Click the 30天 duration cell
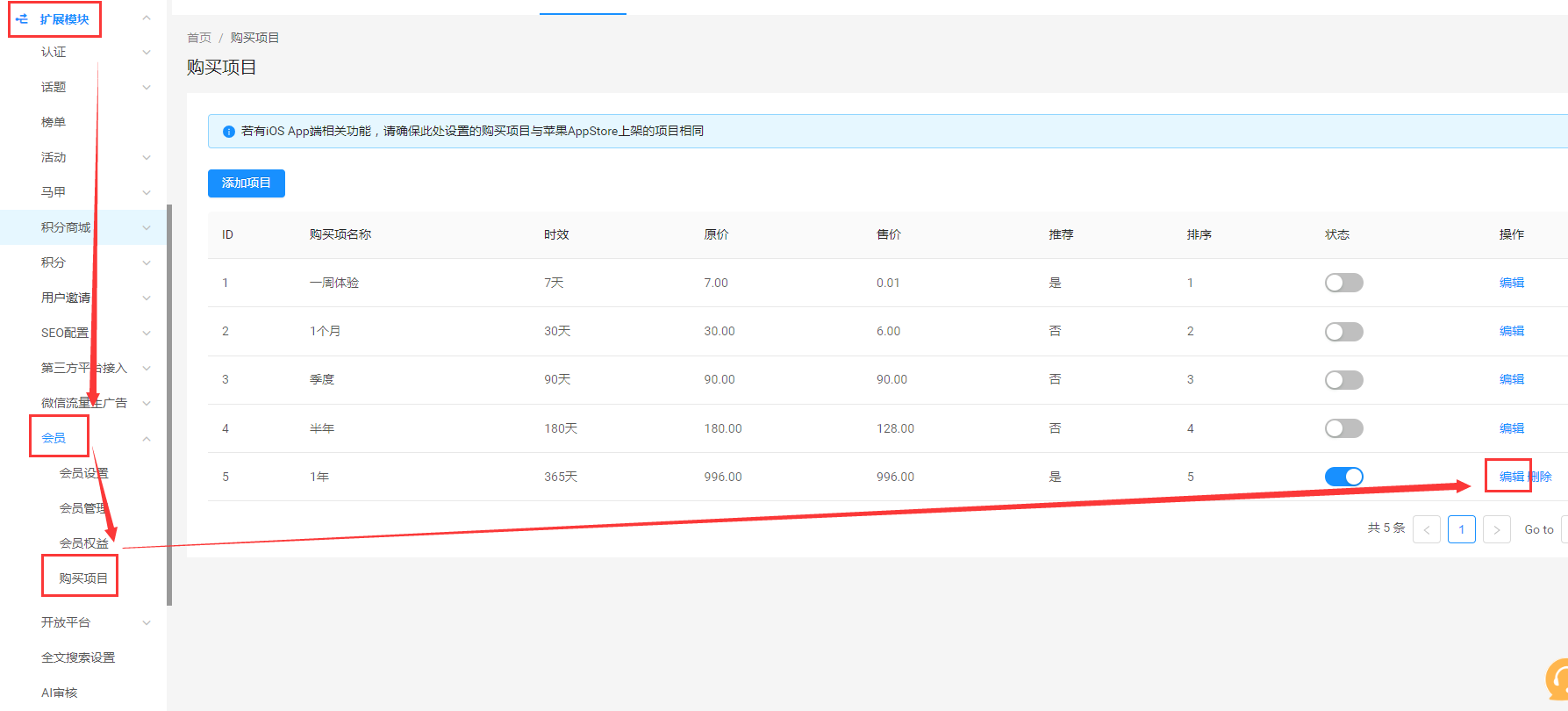The image size is (1568, 711). pyautogui.click(x=557, y=331)
